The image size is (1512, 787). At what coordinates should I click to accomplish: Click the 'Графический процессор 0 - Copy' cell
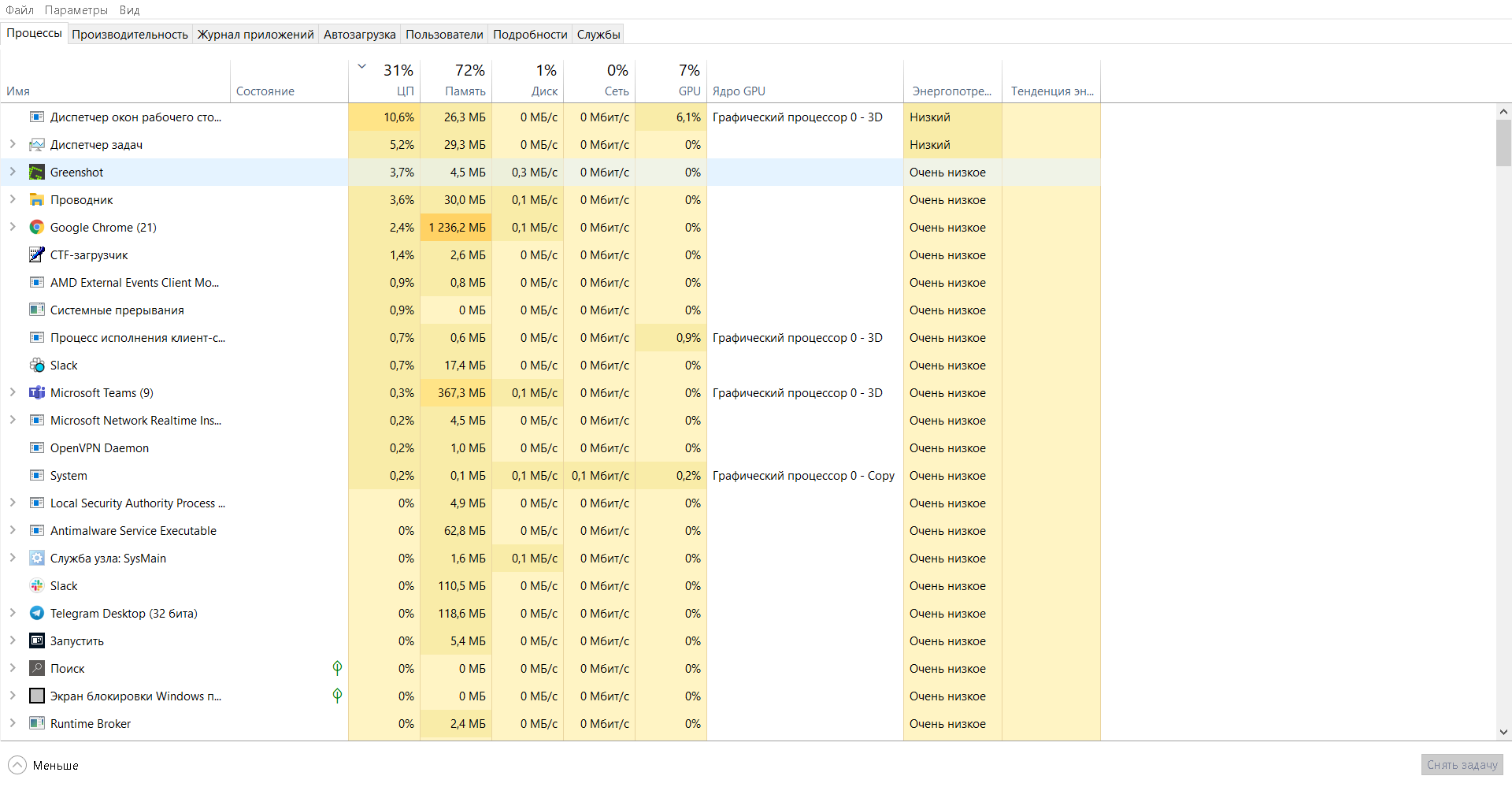point(805,476)
